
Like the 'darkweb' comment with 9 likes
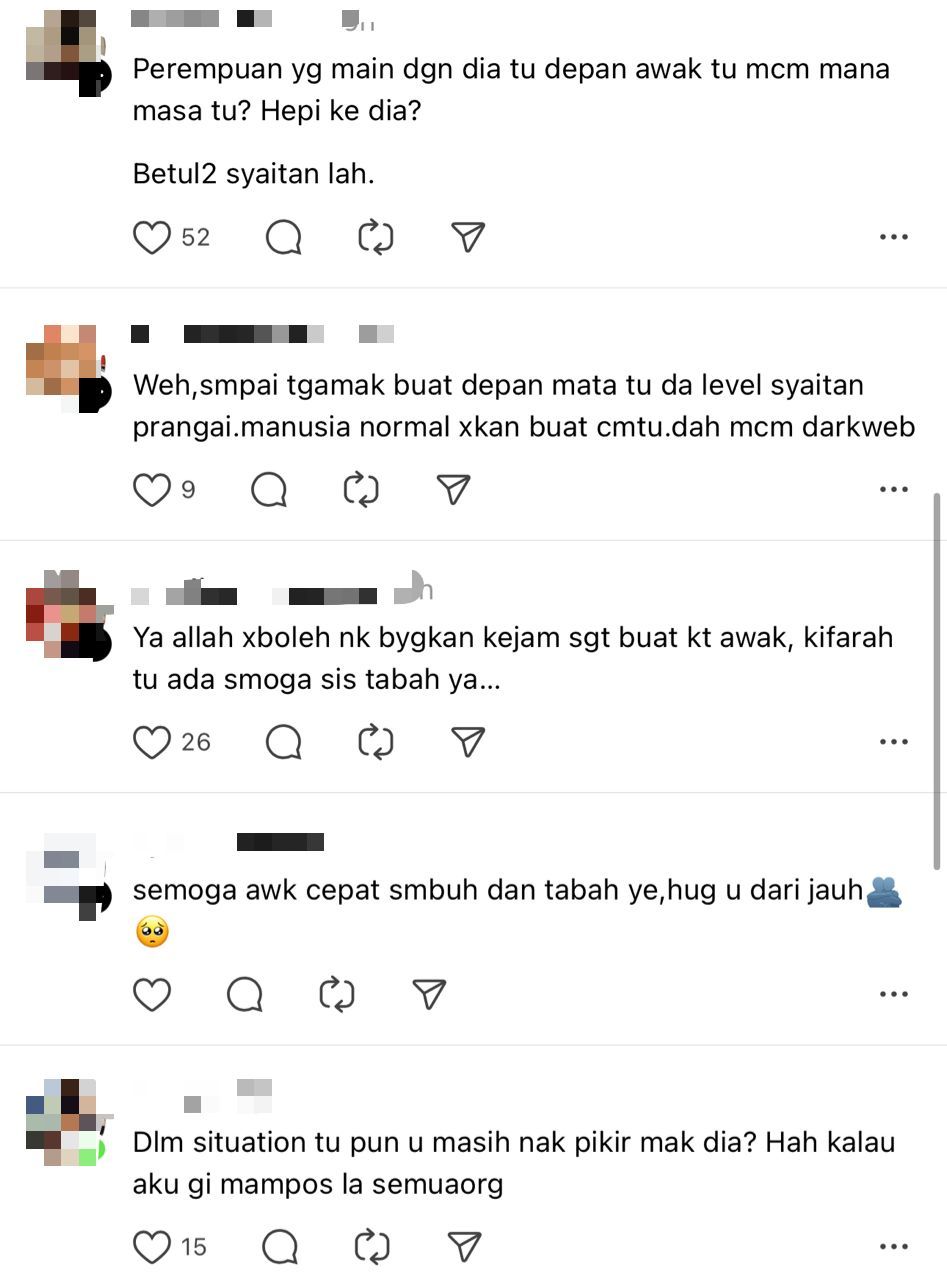tap(152, 489)
